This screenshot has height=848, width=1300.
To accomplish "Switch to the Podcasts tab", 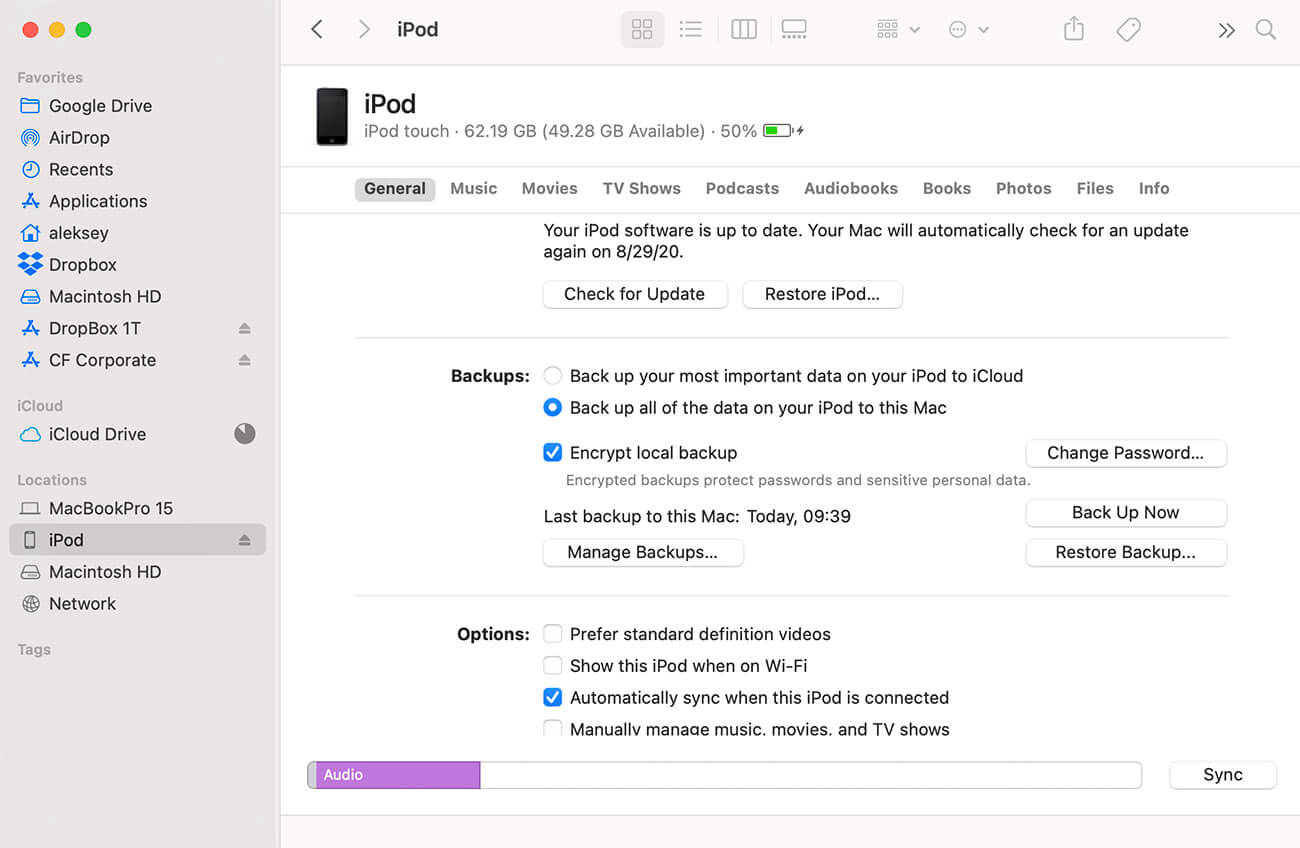I will point(742,189).
